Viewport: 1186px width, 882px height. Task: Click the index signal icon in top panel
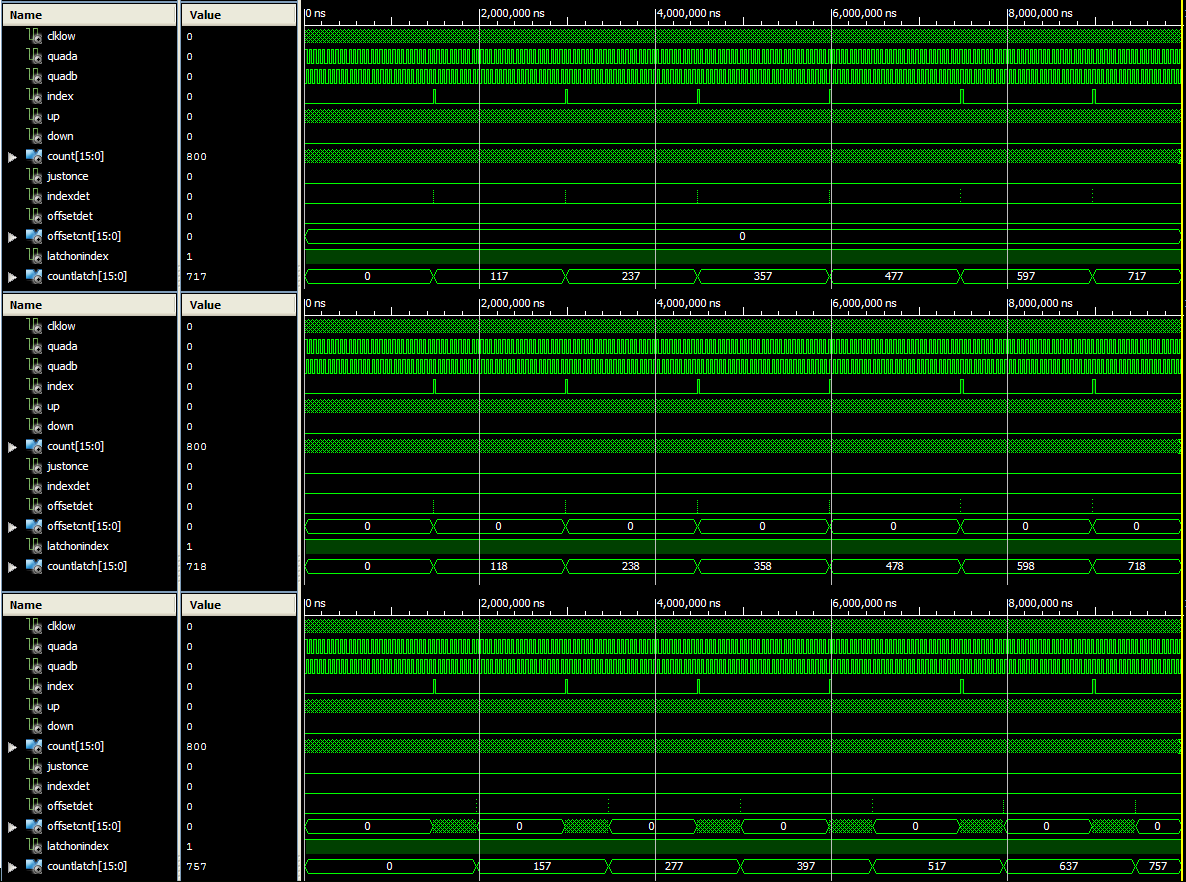(34, 95)
